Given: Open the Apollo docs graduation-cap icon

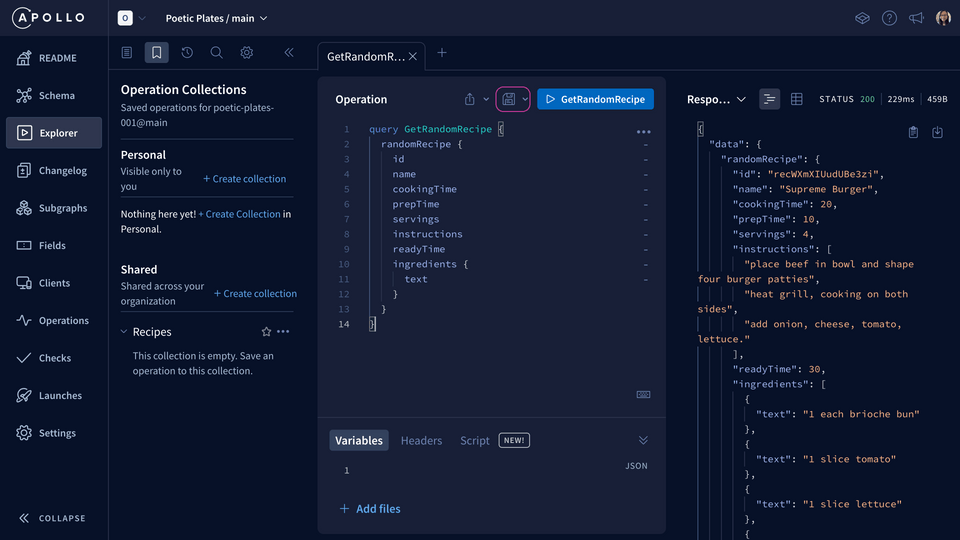Looking at the screenshot, I should pos(862,18).
